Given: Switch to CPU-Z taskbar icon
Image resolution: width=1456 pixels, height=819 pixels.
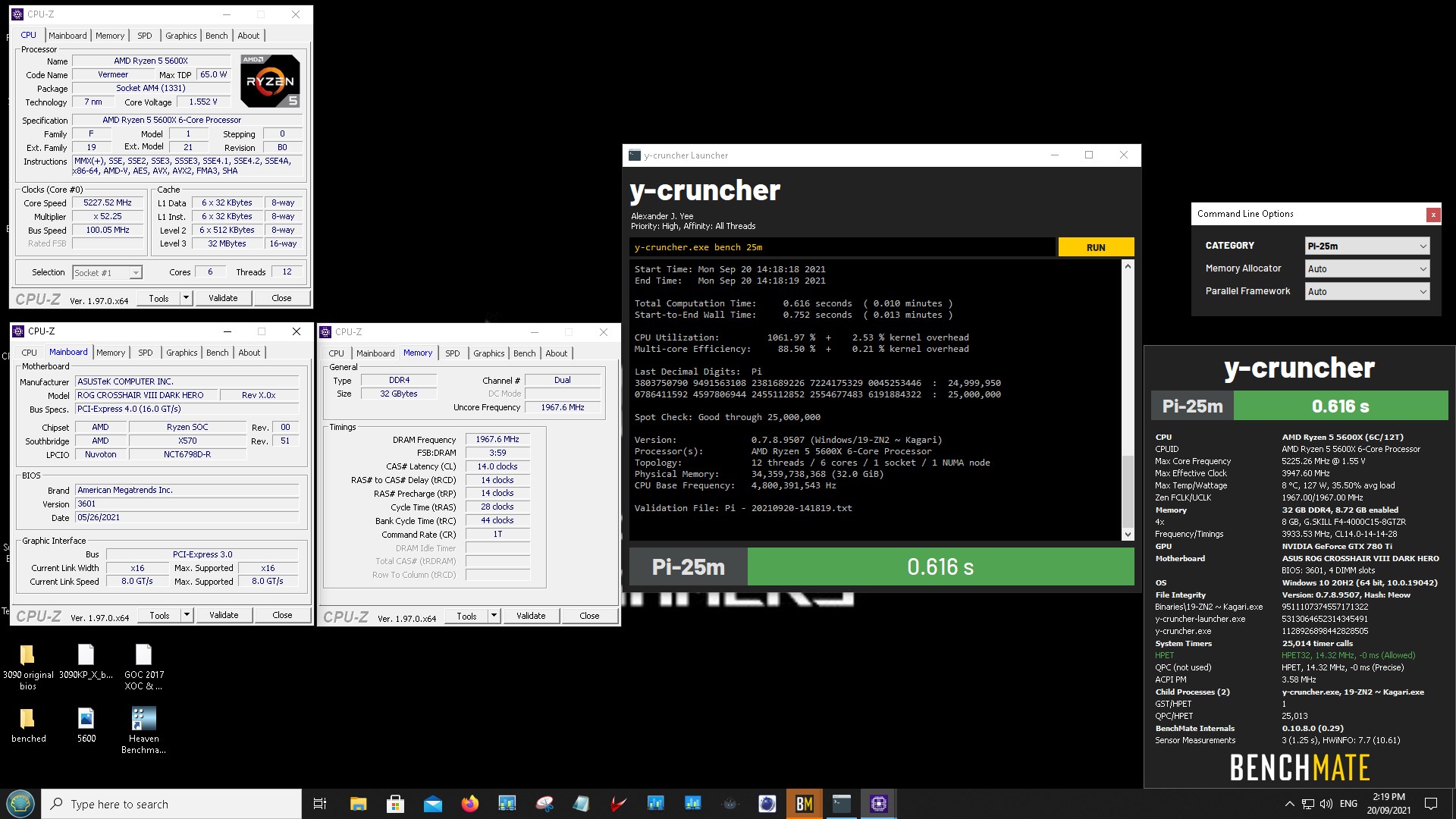Looking at the screenshot, I should 879,804.
